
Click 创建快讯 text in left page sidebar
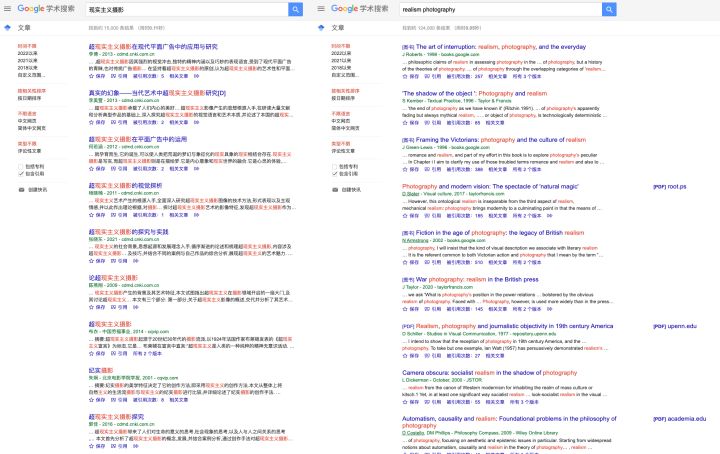38,190
